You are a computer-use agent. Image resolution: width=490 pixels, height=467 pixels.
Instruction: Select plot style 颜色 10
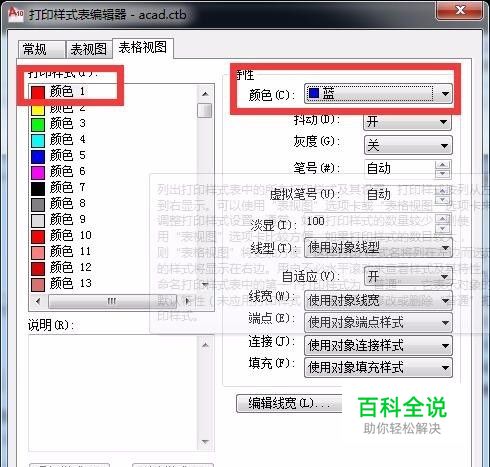pos(61,236)
